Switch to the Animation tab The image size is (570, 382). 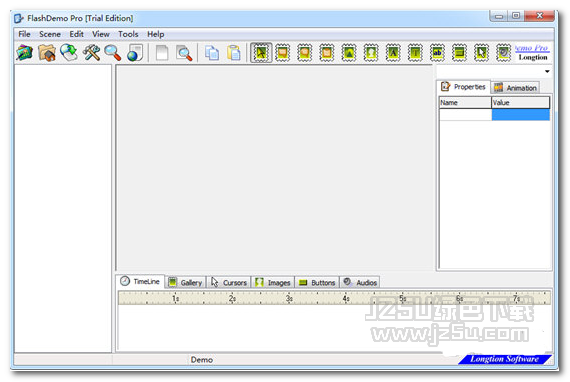tap(515, 88)
